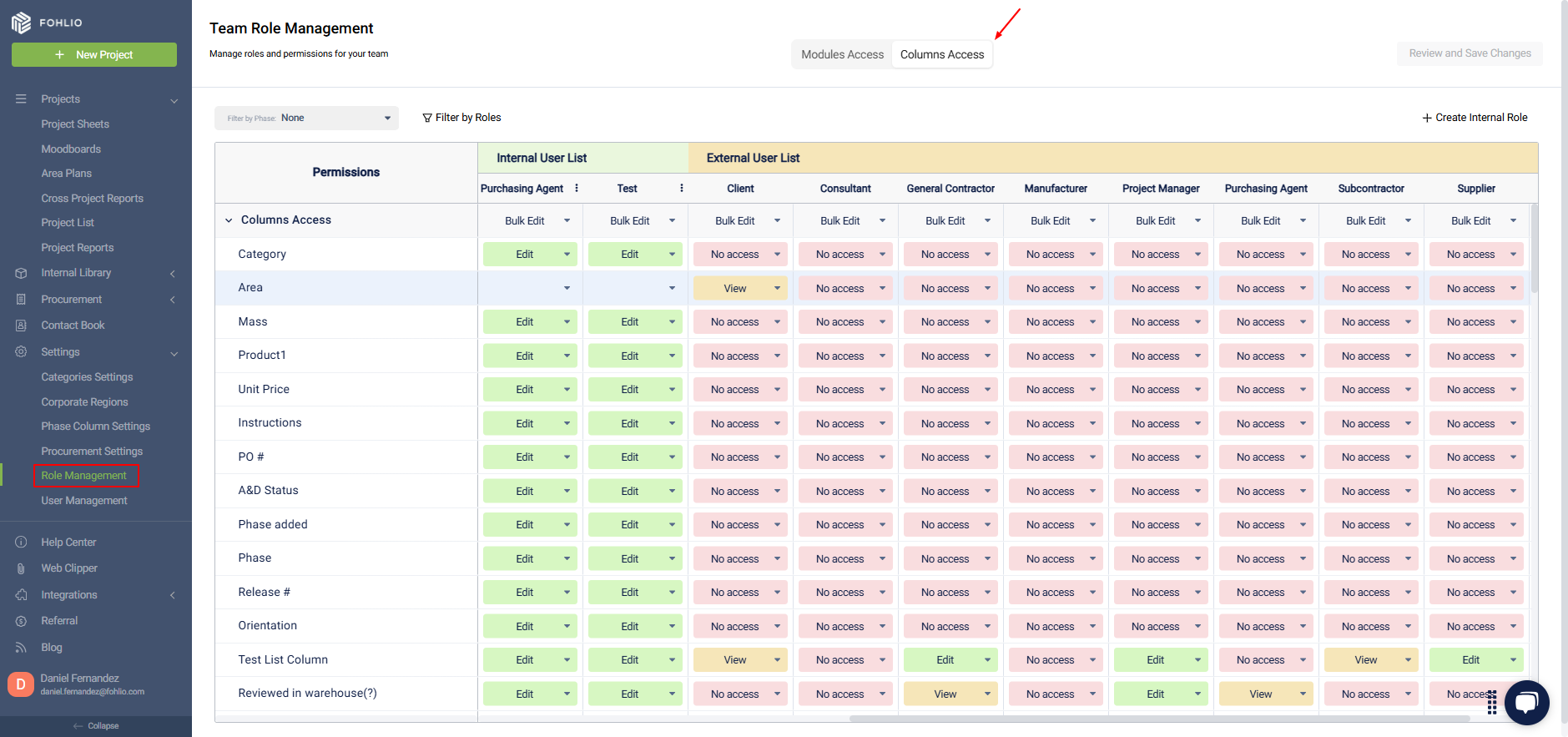Open the Purchasing Agent internal role options menu

pyautogui.click(x=577, y=189)
